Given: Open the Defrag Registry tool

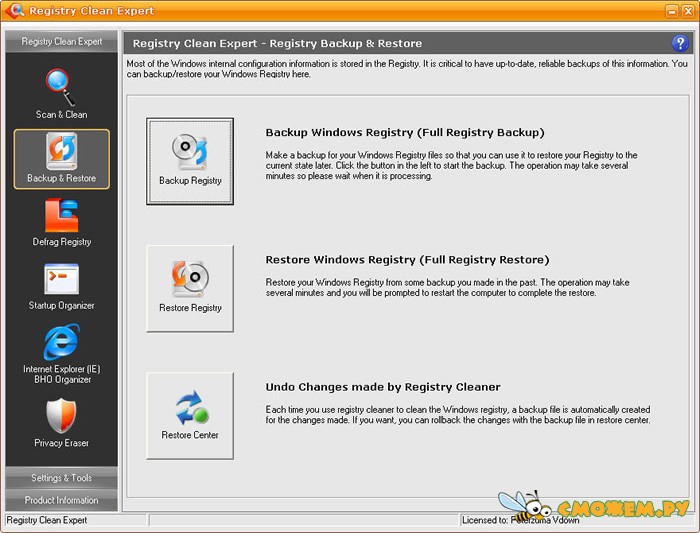Looking at the screenshot, I should click(x=62, y=223).
